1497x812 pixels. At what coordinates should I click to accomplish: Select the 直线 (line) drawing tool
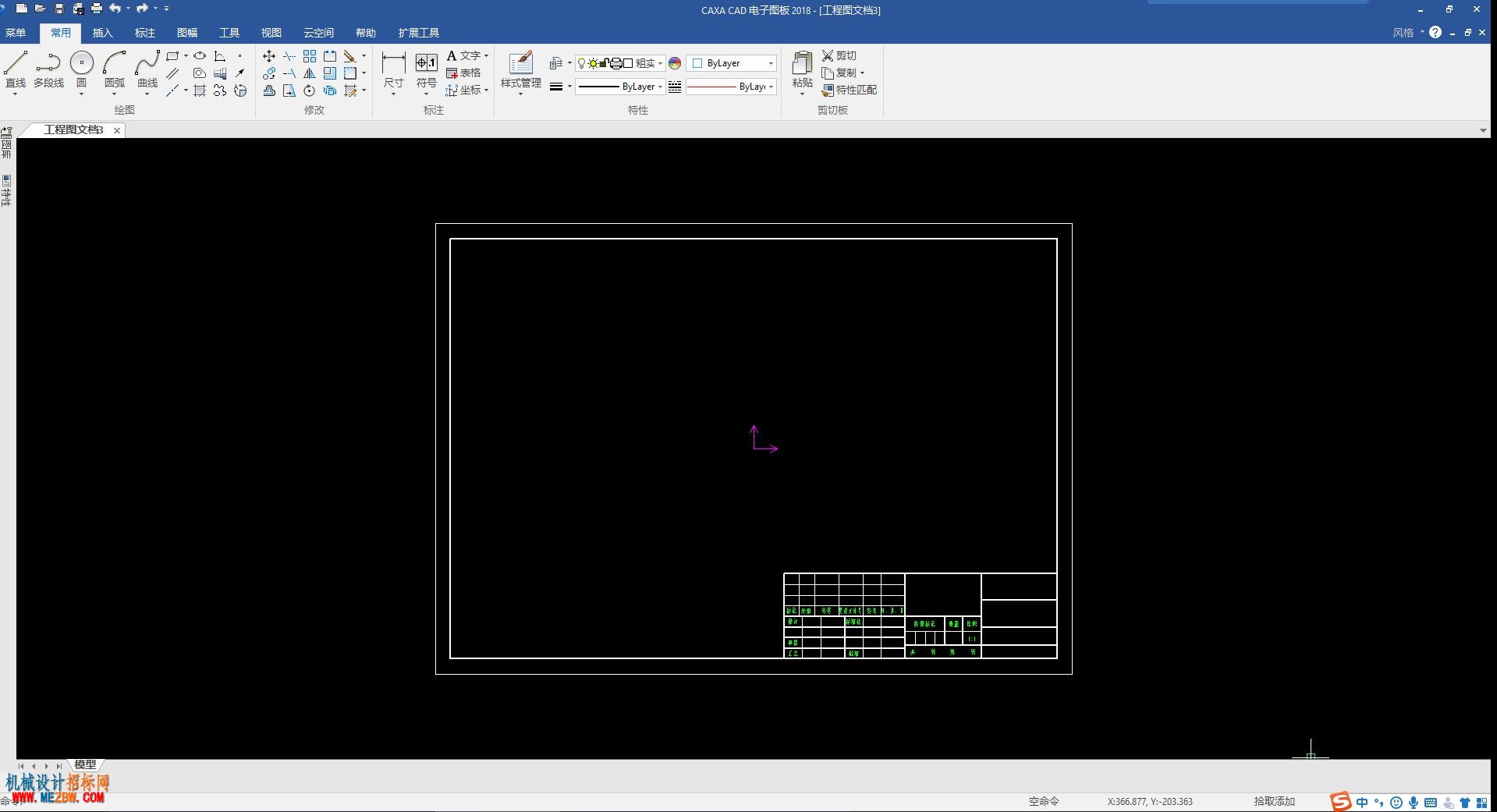pos(16,69)
